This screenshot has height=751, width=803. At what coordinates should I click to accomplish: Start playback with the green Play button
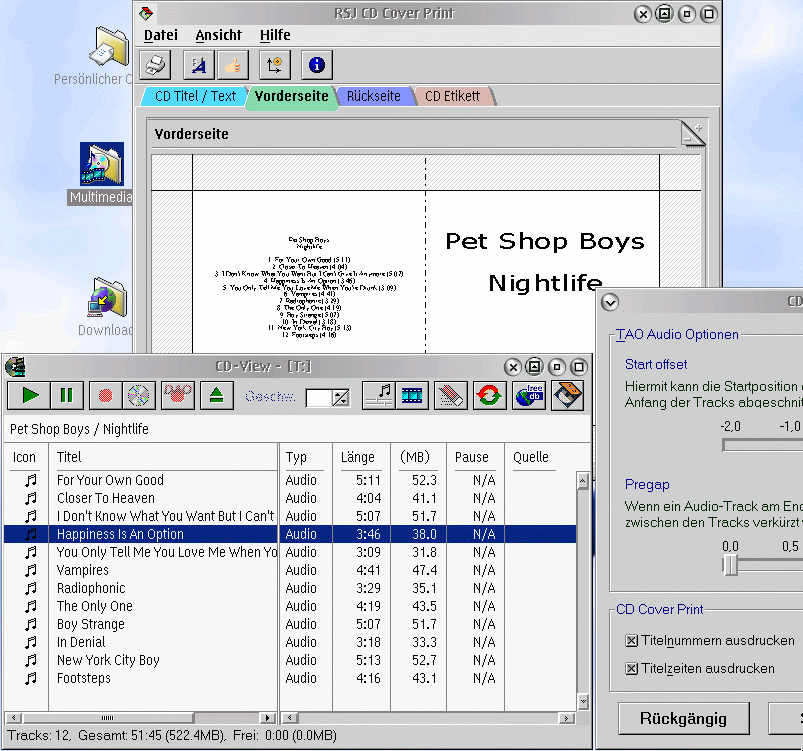pos(29,395)
